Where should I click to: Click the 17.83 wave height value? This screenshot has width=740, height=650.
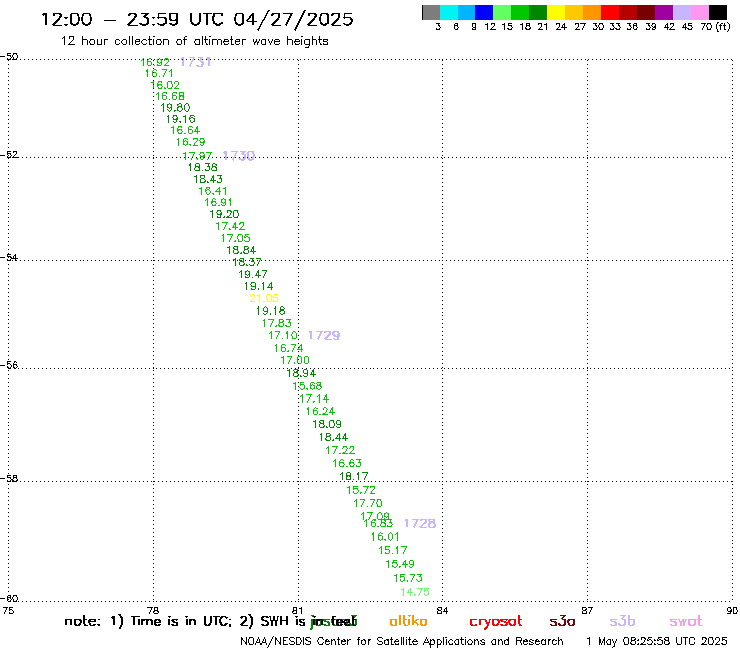point(277,323)
